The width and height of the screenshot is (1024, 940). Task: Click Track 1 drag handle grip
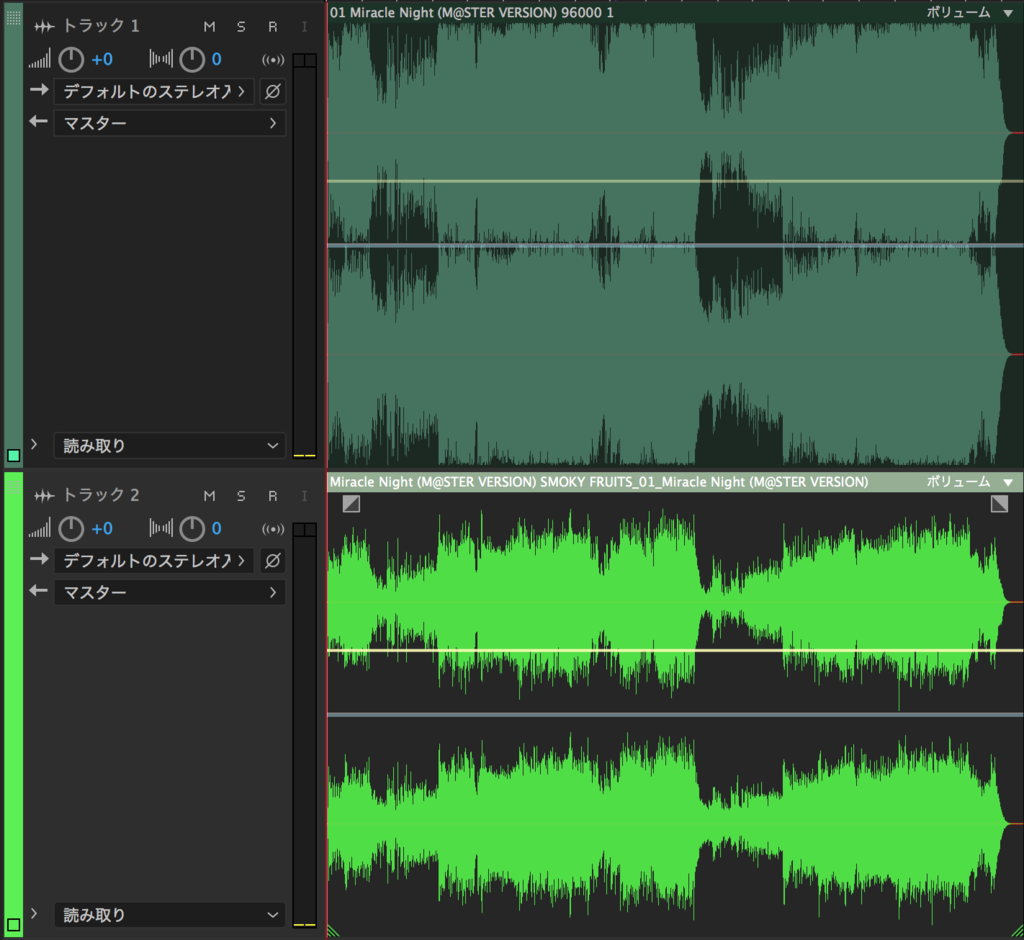tap(14, 18)
